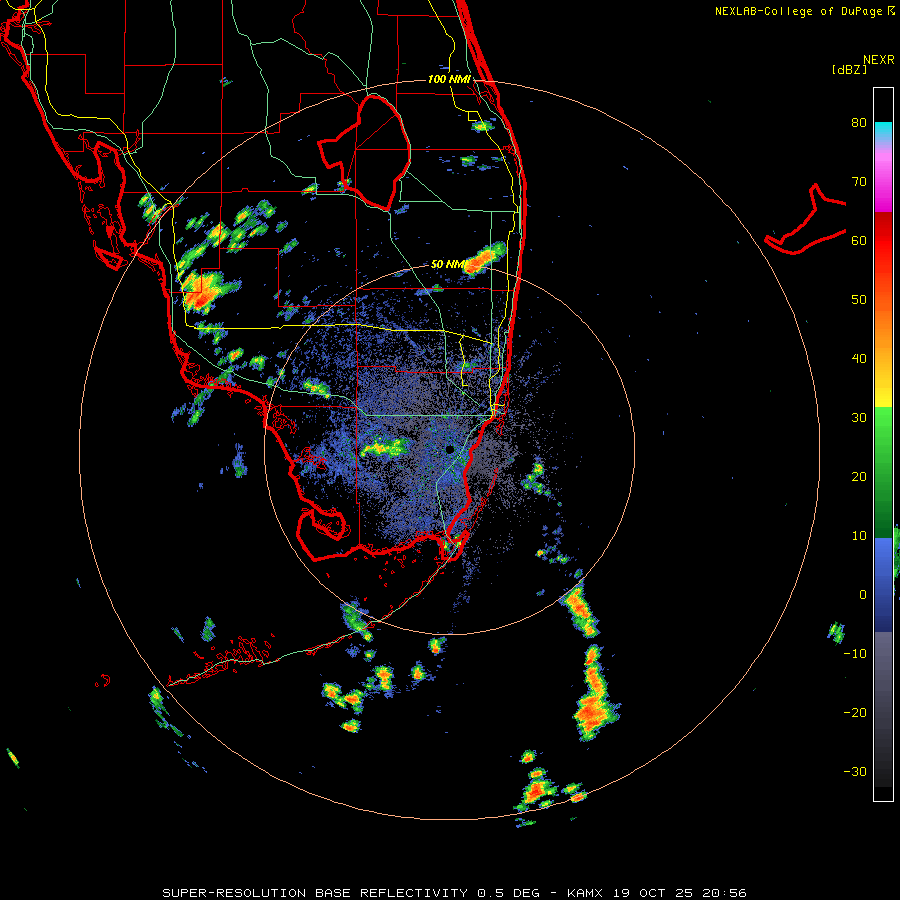Click the 10 dBZ scale value

[x=859, y=536]
